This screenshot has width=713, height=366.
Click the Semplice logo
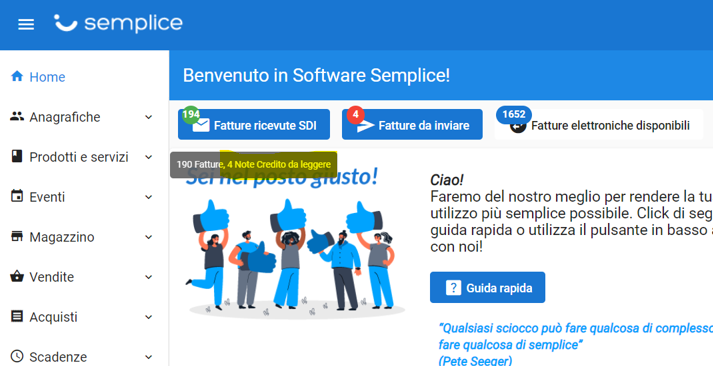118,23
